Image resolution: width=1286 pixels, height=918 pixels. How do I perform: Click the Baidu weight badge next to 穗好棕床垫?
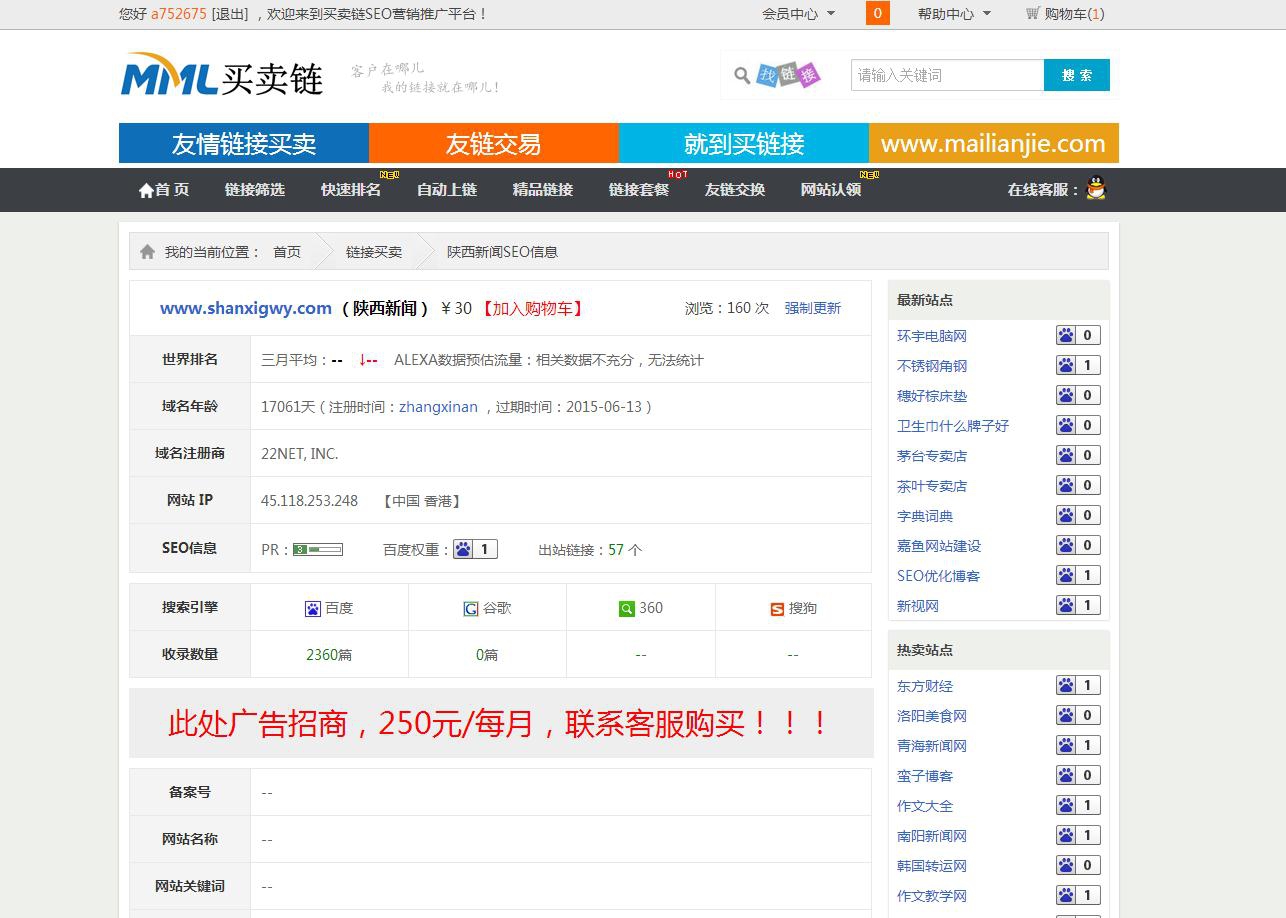pos(1078,395)
